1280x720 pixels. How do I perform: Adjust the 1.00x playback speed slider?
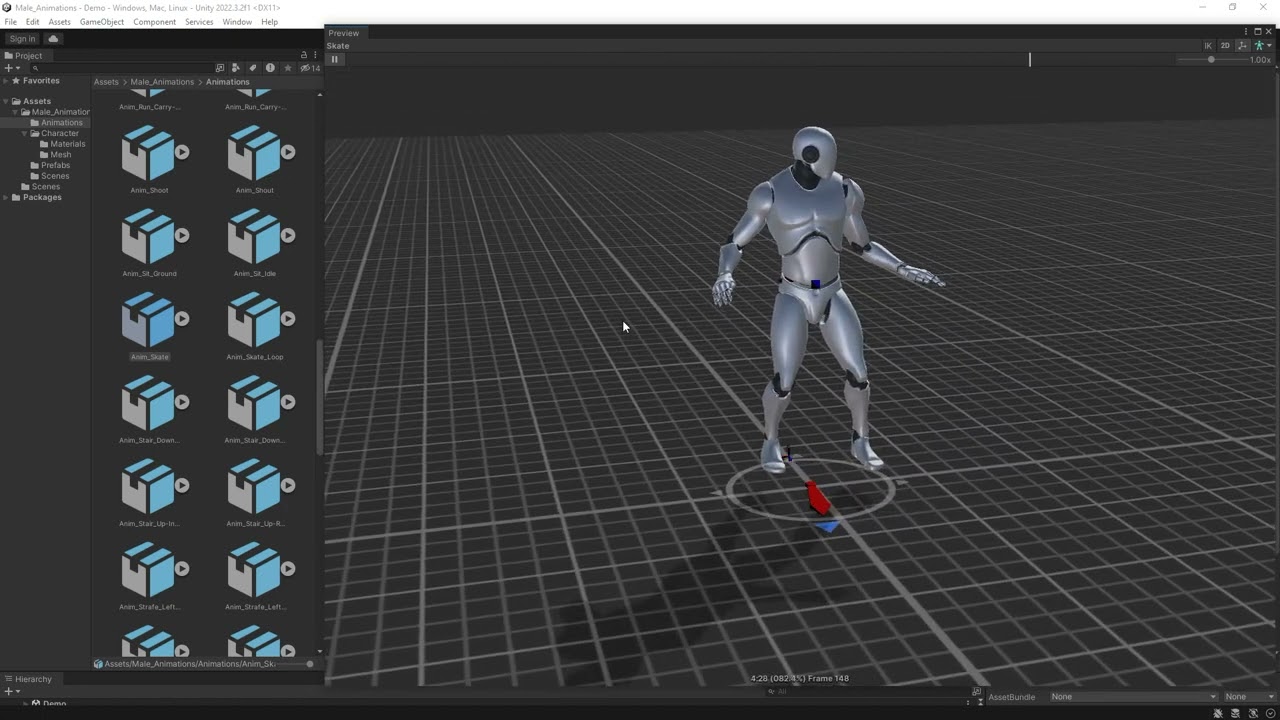(1211, 60)
